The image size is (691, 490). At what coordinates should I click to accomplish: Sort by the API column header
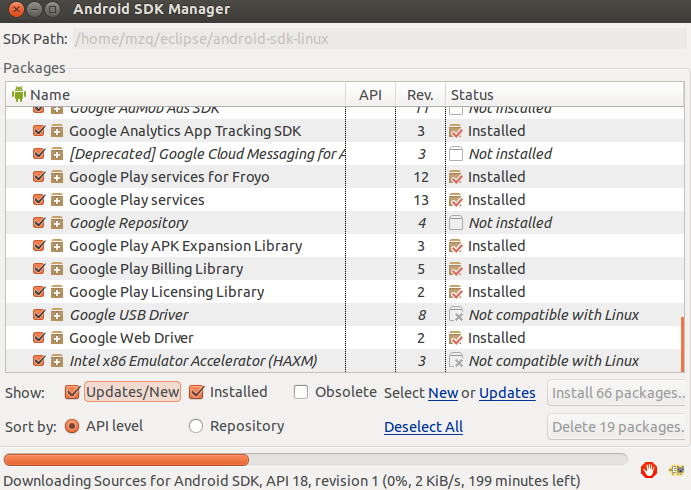[x=370, y=94]
